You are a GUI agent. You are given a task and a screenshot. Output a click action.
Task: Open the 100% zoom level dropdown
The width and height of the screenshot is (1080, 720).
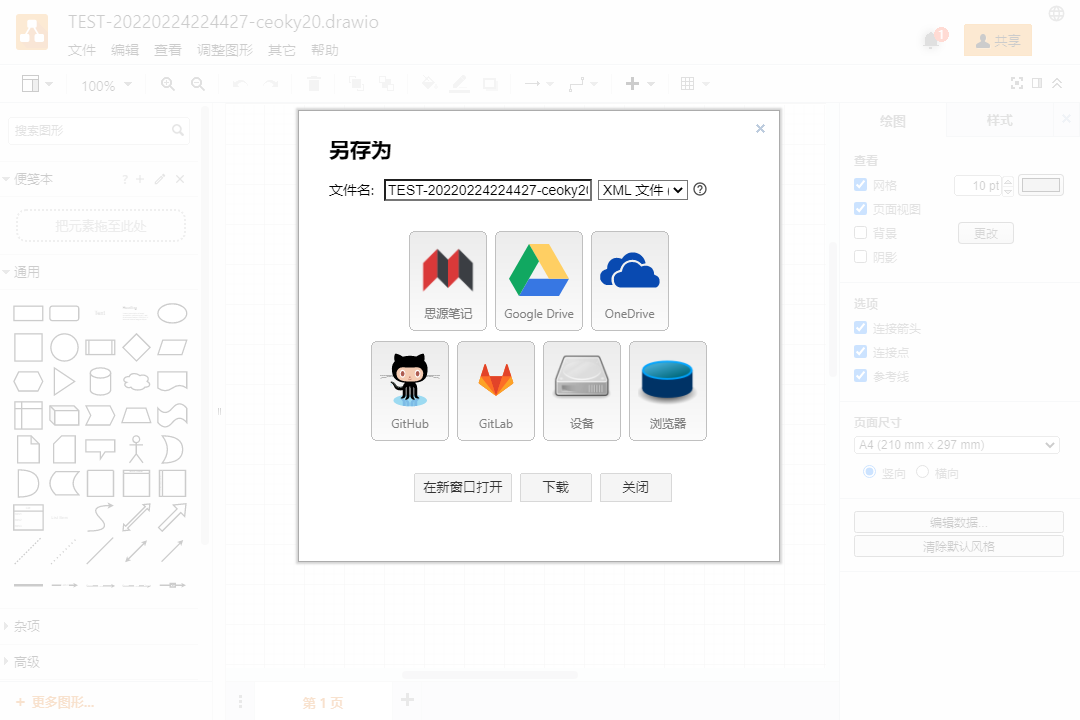(106, 85)
